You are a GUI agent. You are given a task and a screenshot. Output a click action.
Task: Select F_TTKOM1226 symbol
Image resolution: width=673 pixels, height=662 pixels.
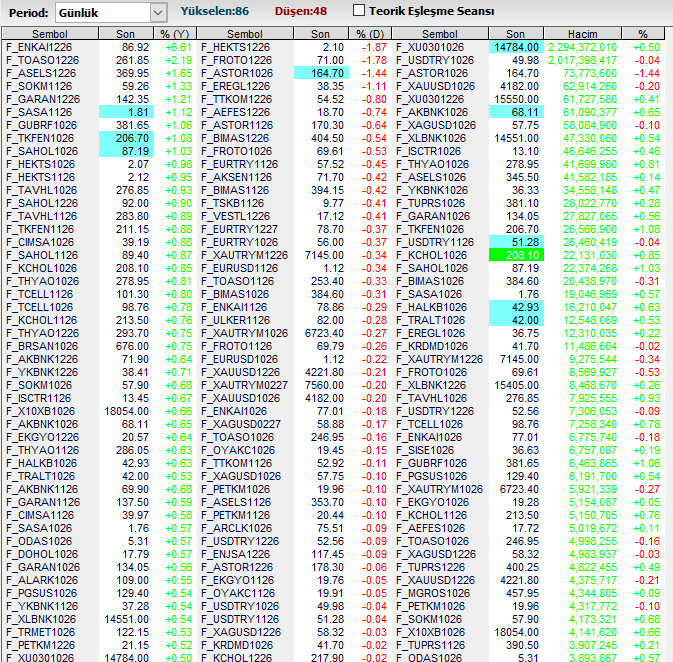(x=236, y=99)
